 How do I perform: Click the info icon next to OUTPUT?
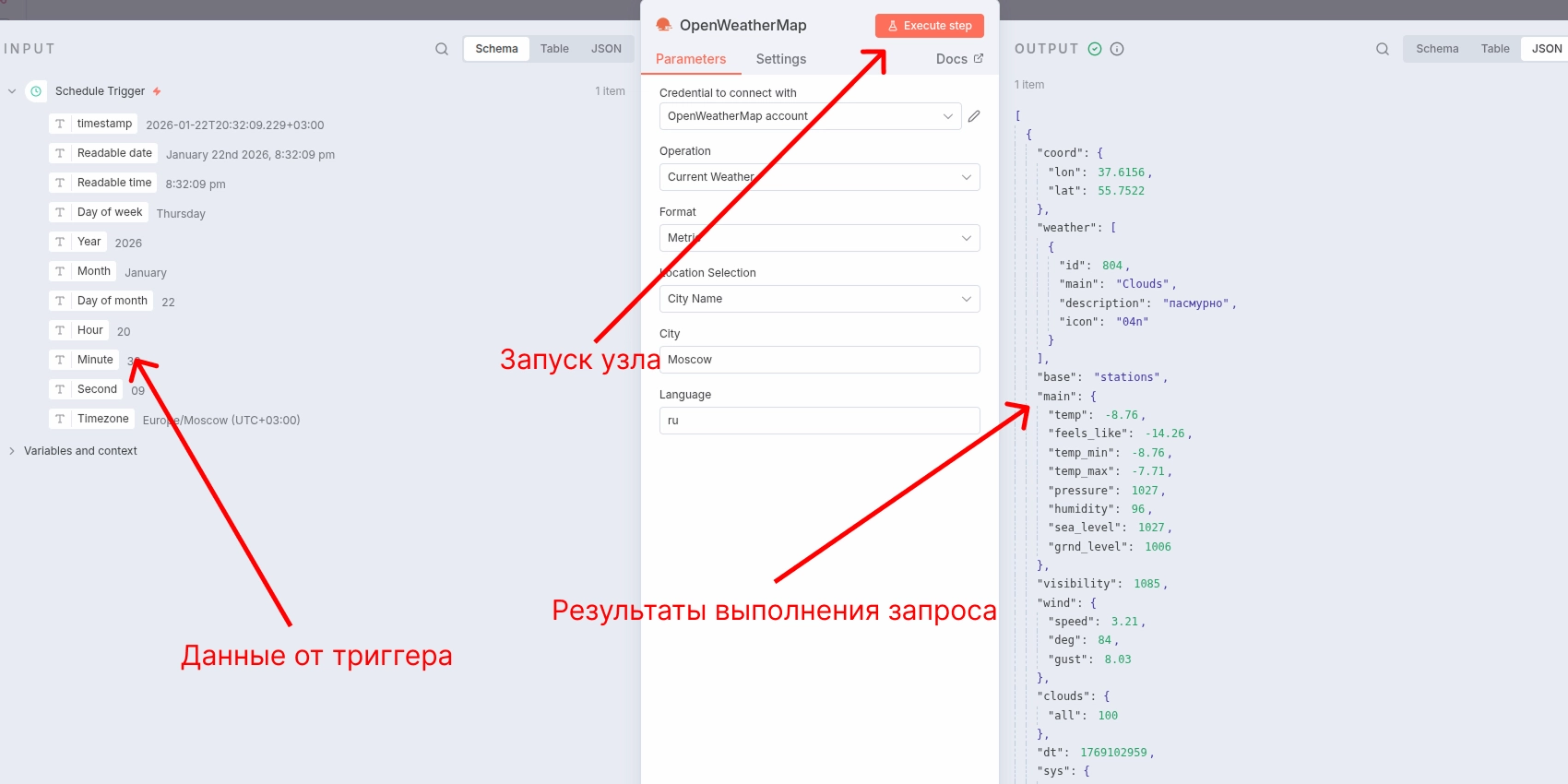(1117, 49)
